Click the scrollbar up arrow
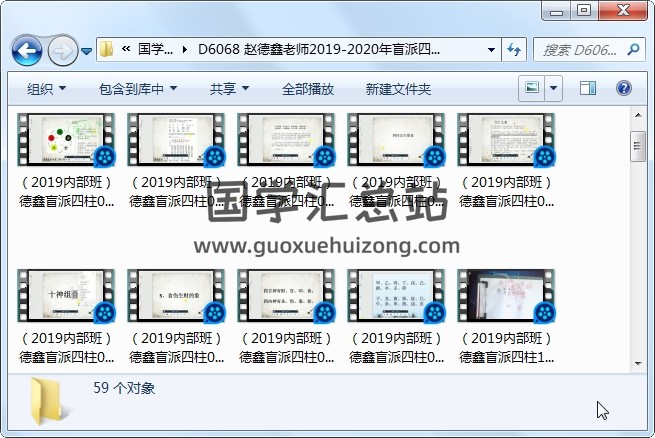 638,115
